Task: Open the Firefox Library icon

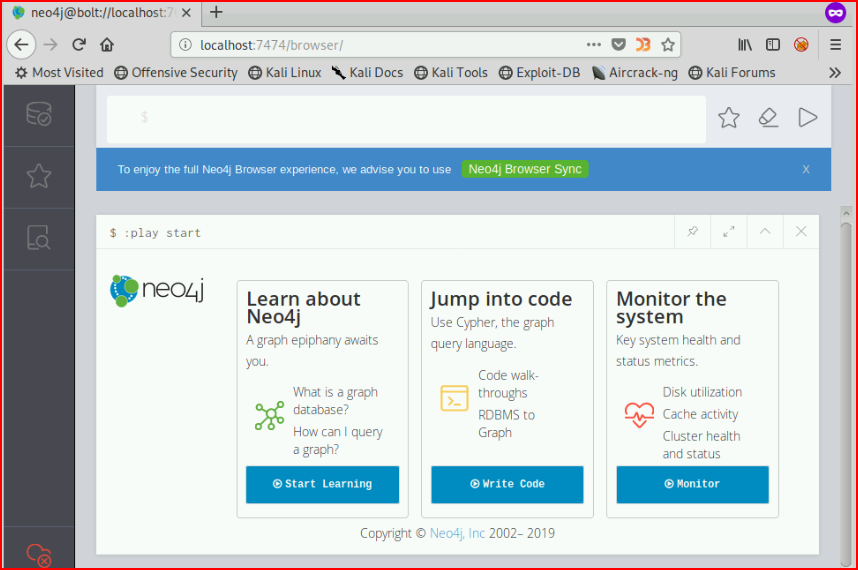Action: (745, 45)
